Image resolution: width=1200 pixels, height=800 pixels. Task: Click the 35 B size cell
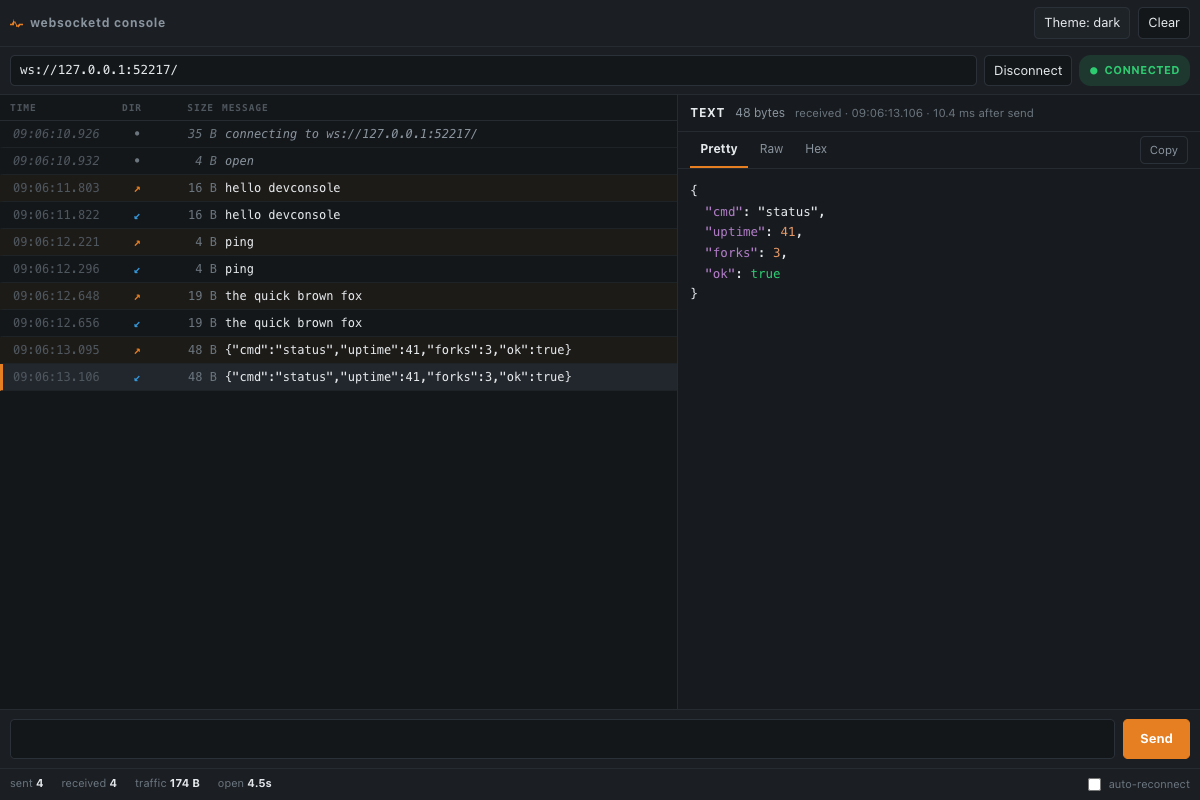click(202, 134)
